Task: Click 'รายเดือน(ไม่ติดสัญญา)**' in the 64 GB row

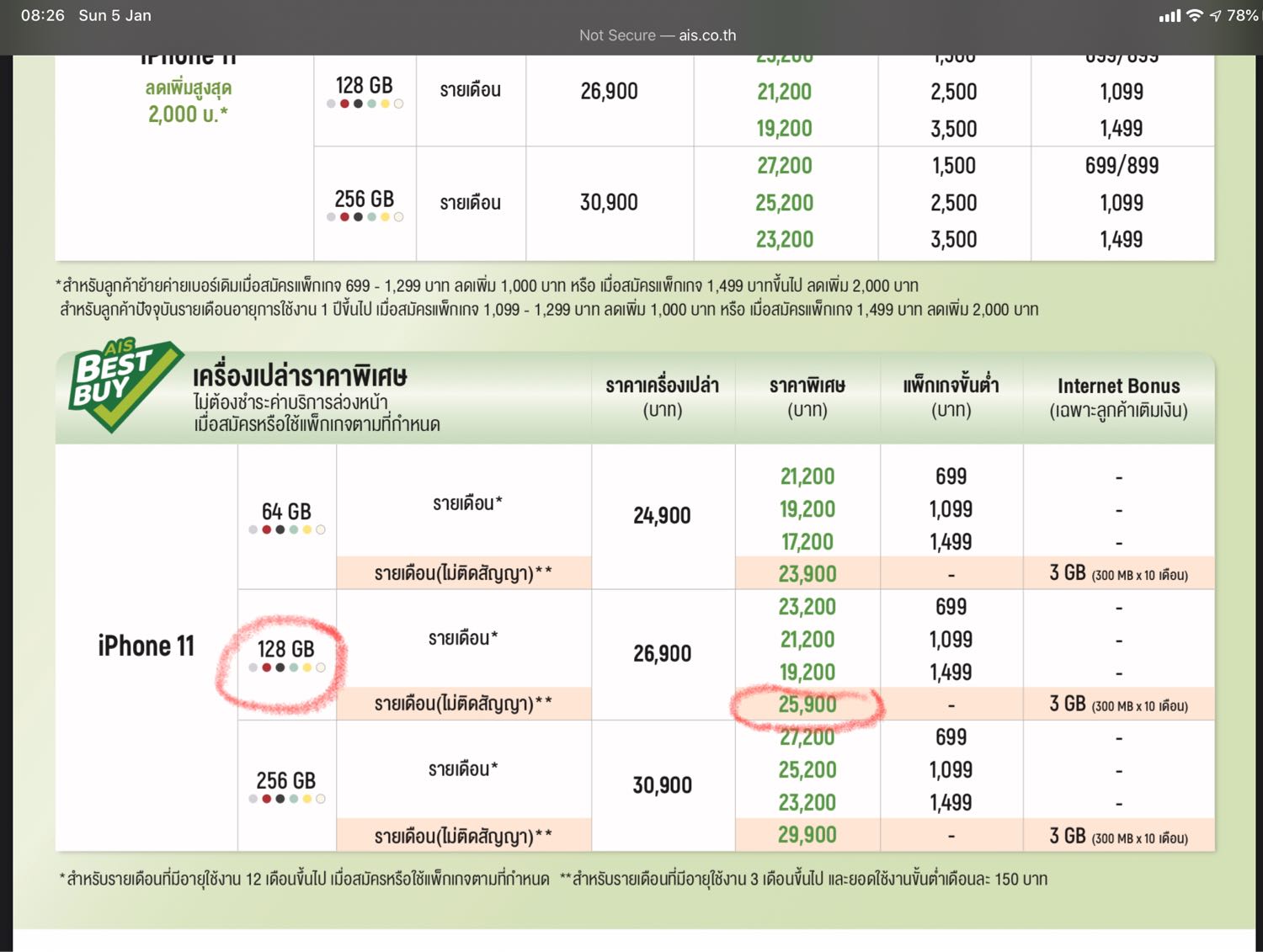Action: 463,573
